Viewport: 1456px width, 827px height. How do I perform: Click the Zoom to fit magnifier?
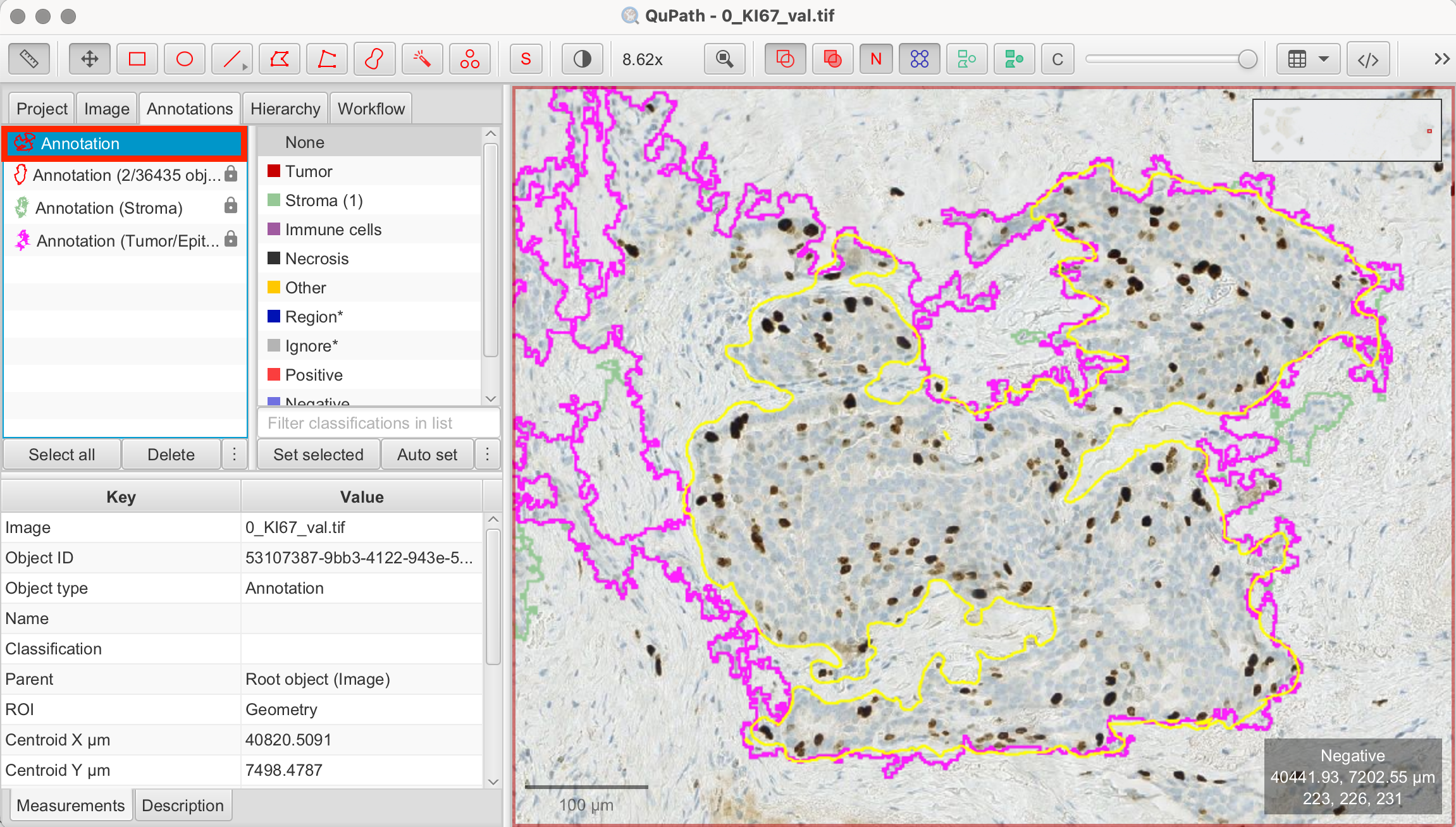click(x=725, y=59)
